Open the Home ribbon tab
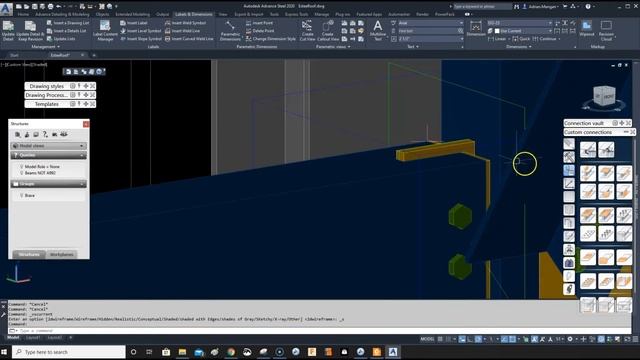The height and width of the screenshot is (360, 640). coord(23,14)
